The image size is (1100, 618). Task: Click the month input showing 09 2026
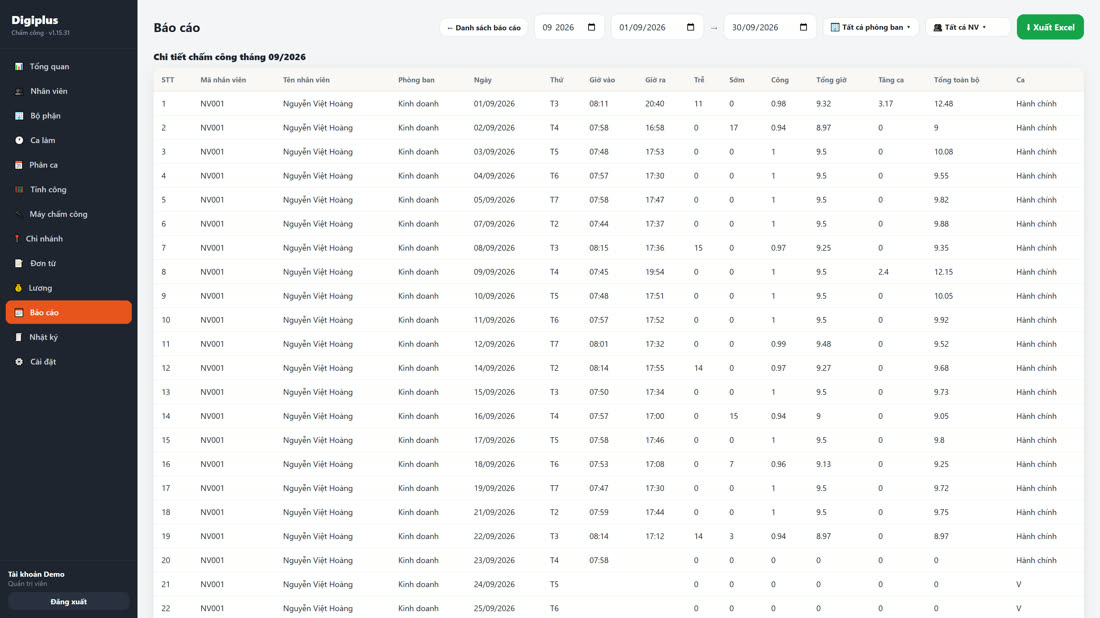click(569, 27)
